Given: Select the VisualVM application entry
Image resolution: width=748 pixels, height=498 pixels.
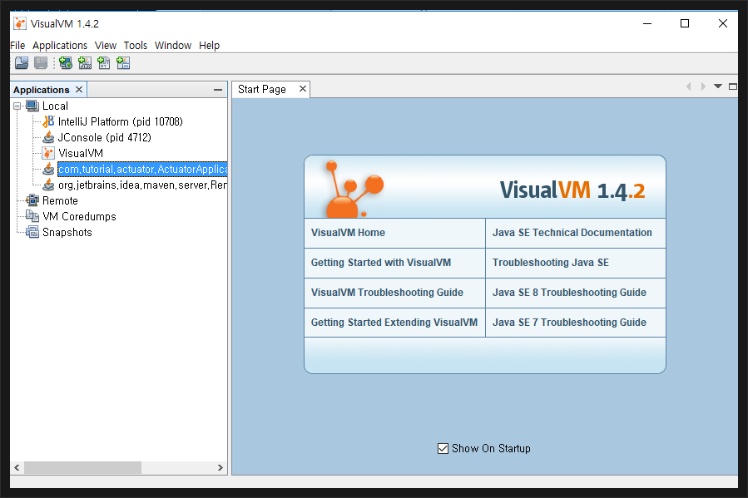Looking at the screenshot, I should click(81, 153).
